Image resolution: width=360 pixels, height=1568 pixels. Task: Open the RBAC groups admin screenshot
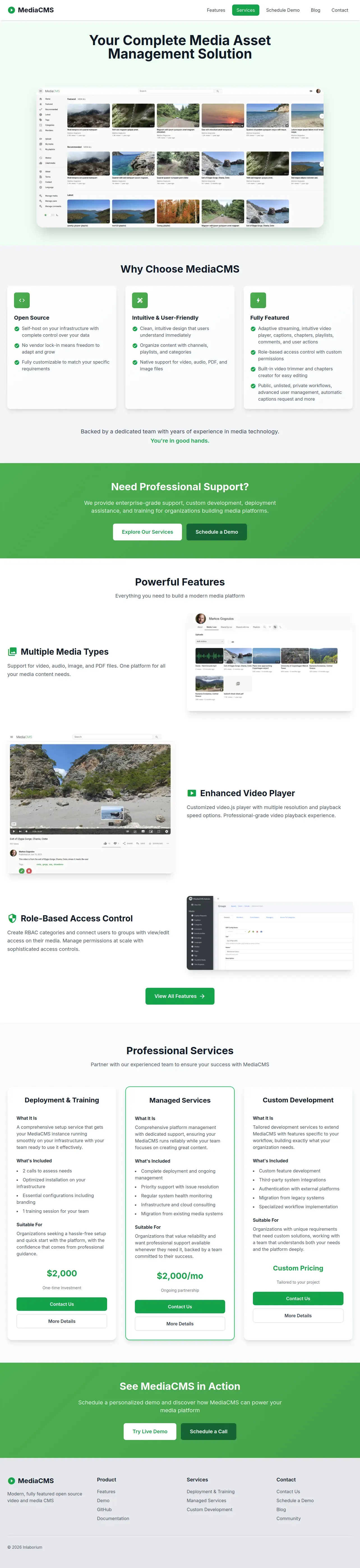(x=269, y=933)
